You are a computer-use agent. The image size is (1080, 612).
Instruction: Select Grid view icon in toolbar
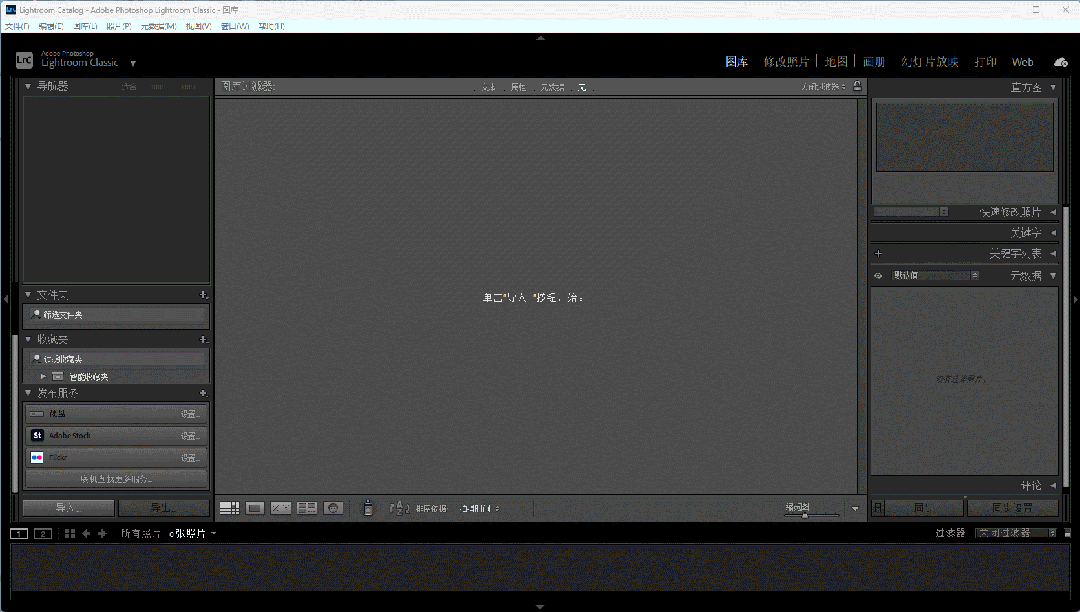click(229, 509)
